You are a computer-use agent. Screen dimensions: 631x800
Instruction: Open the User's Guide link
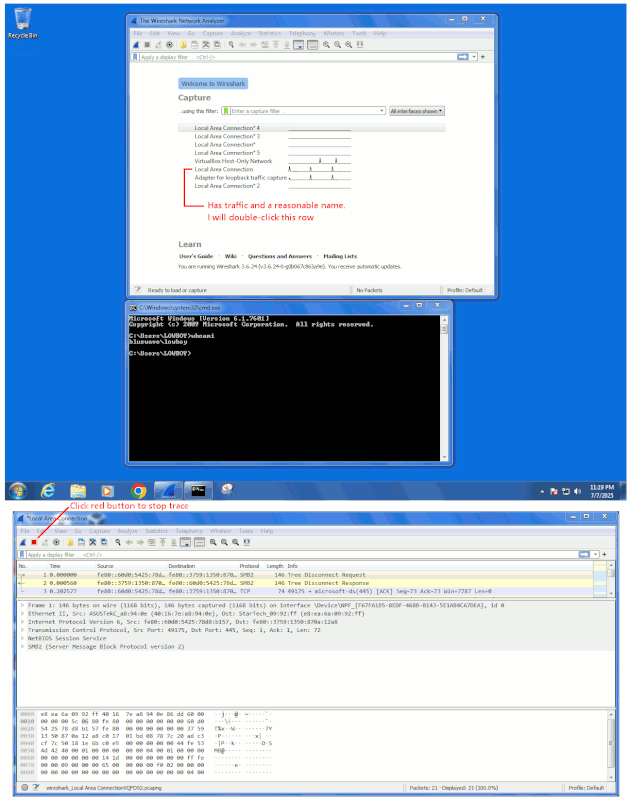click(x=196, y=256)
